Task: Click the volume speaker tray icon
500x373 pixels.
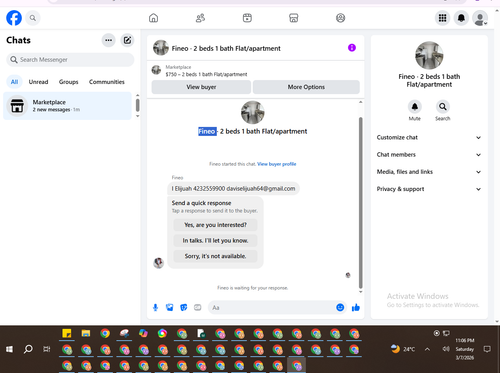Action: click(x=446, y=349)
